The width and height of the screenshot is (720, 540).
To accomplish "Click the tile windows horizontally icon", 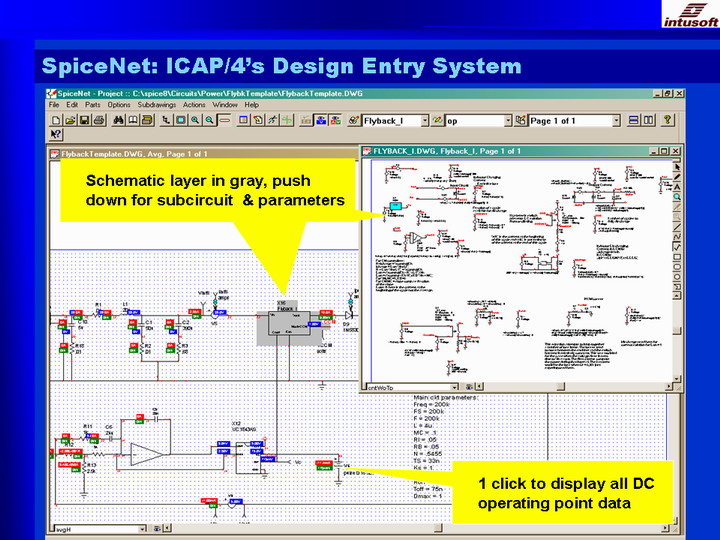I will pyautogui.click(x=634, y=120).
